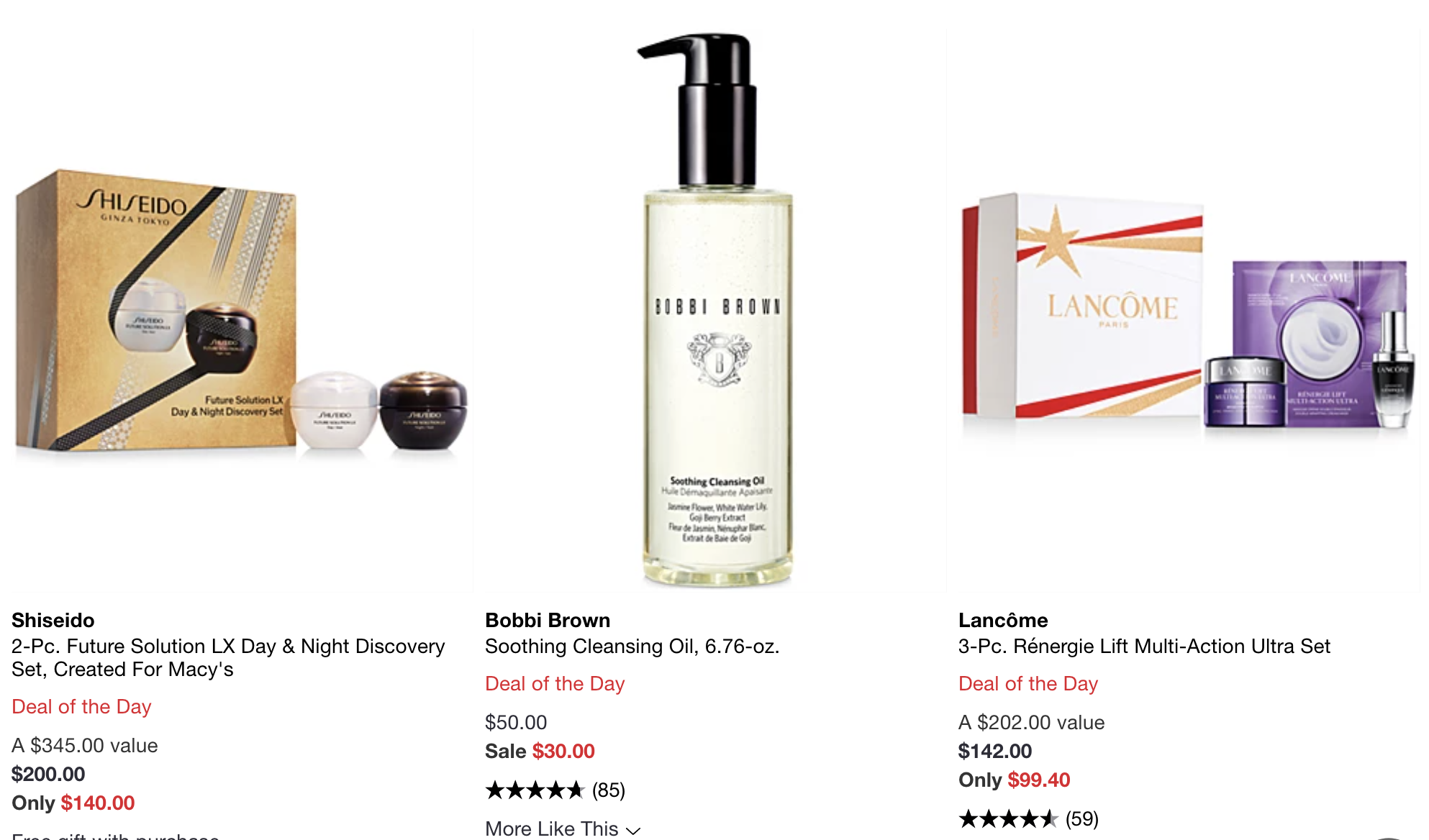Expand More Like This chevron
The width and height of the screenshot is (1429, 840).
633,830
